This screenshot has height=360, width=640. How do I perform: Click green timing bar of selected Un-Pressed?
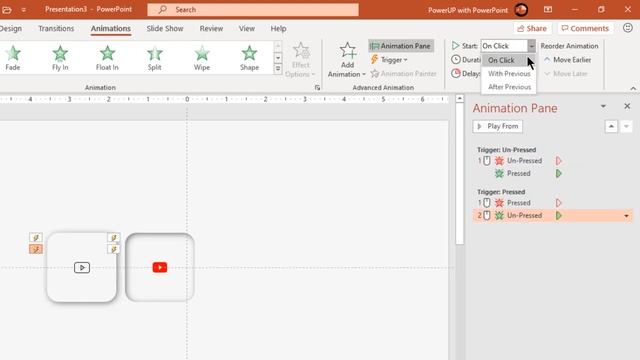click(559, 216)
